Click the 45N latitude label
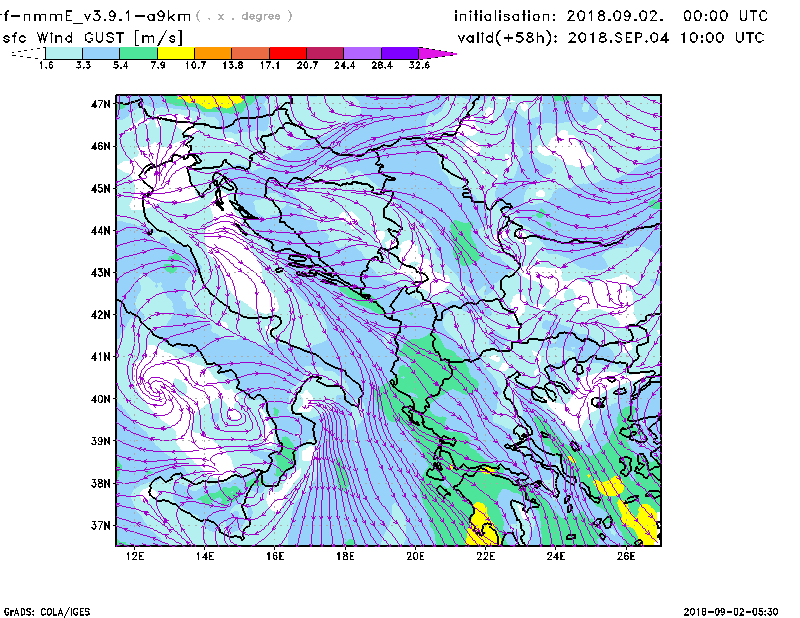The image size is (800, 618). pyautogui.click(x=101, y=189)
